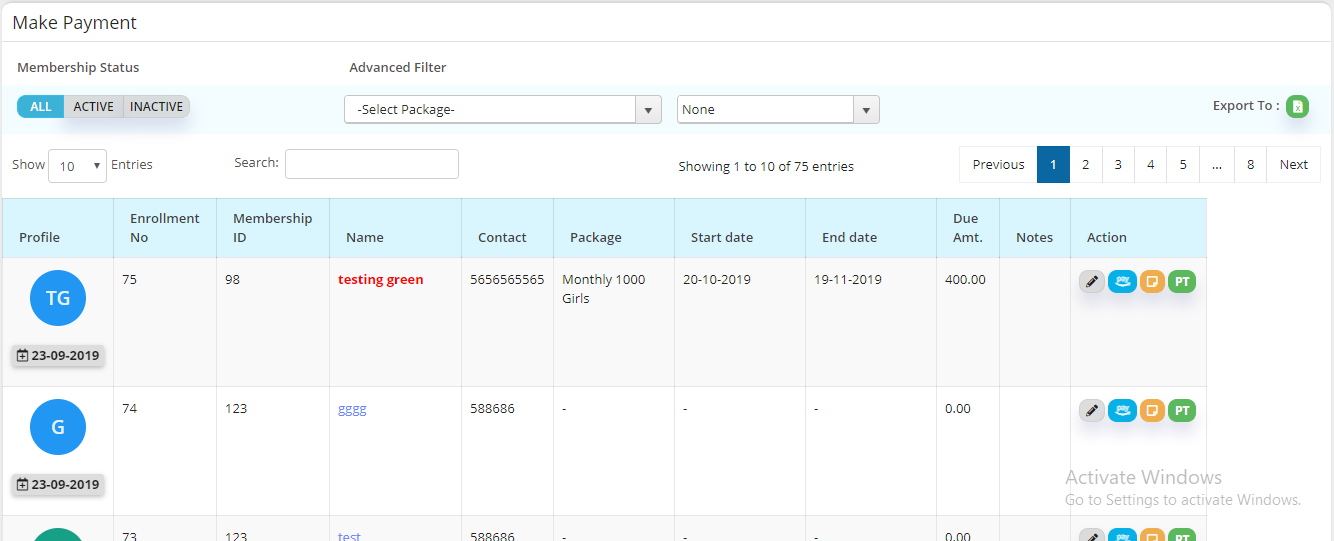Change the Show entries count dropdown

pyautogui.click(x=77, y=166)
